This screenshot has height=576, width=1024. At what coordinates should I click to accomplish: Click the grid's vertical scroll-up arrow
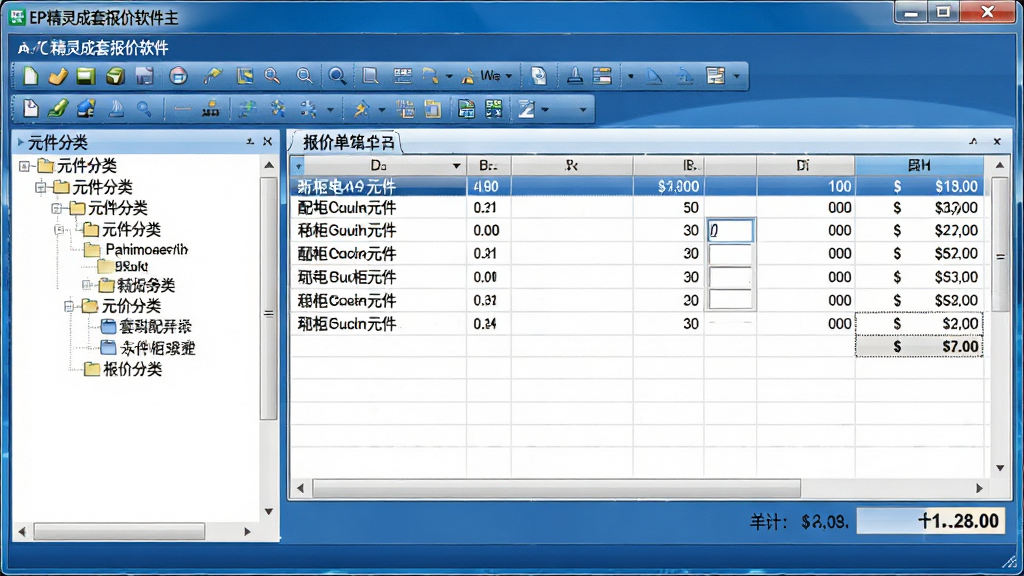(x=1000, y=166)
